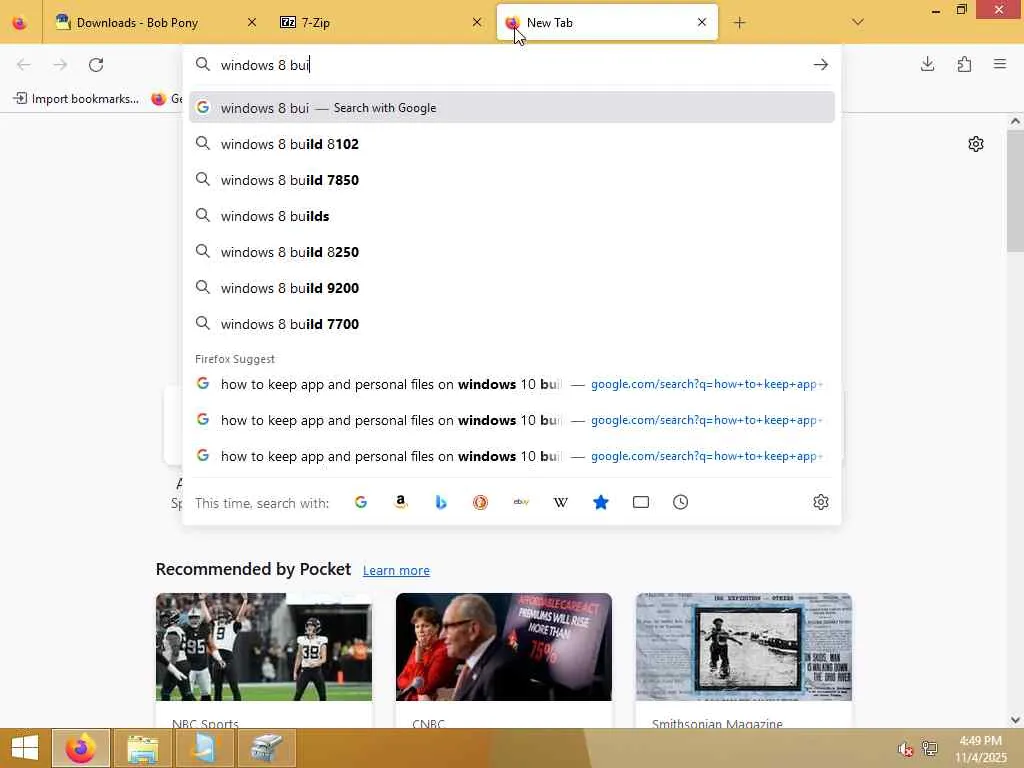Image resolution: width=1024 pixels, height=768 pixels.
Task: Search this time with Wikipedia icon
Action: point(561,502)
